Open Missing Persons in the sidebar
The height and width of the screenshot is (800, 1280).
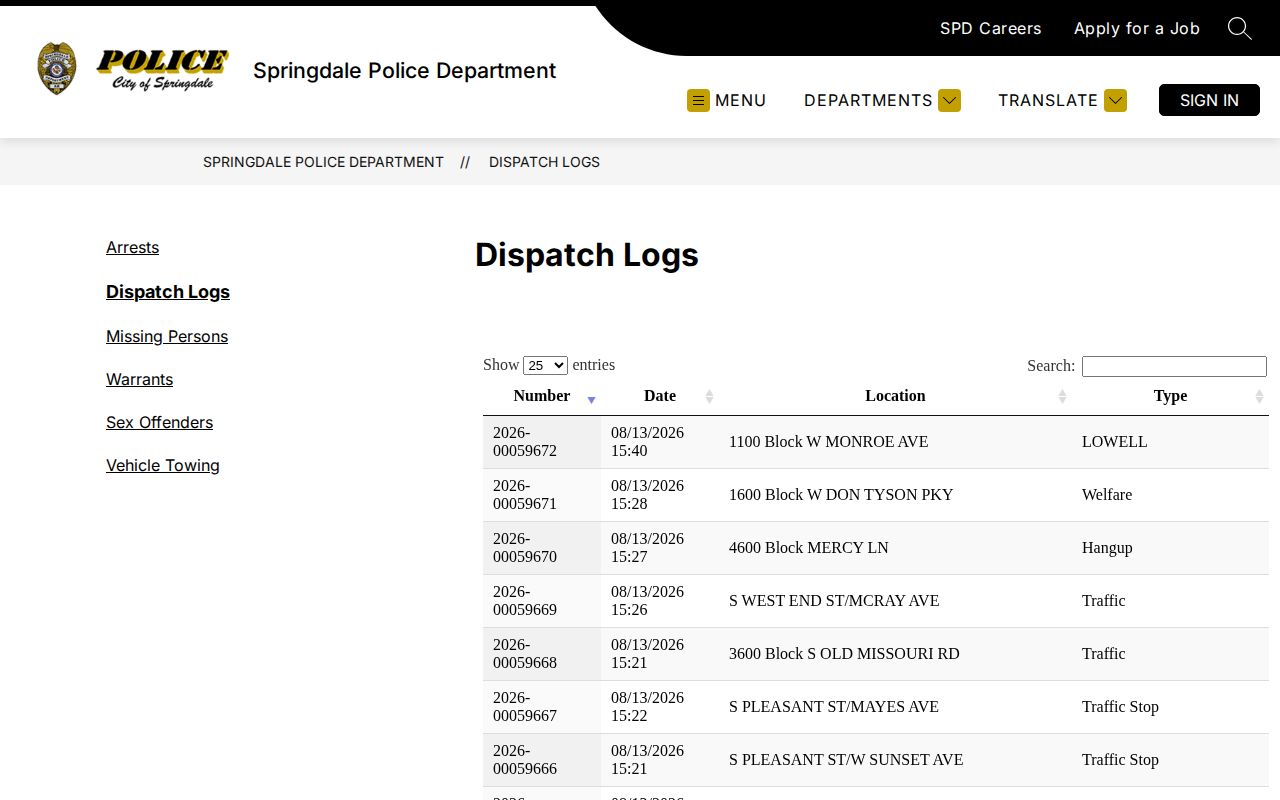tap(167, 337)
